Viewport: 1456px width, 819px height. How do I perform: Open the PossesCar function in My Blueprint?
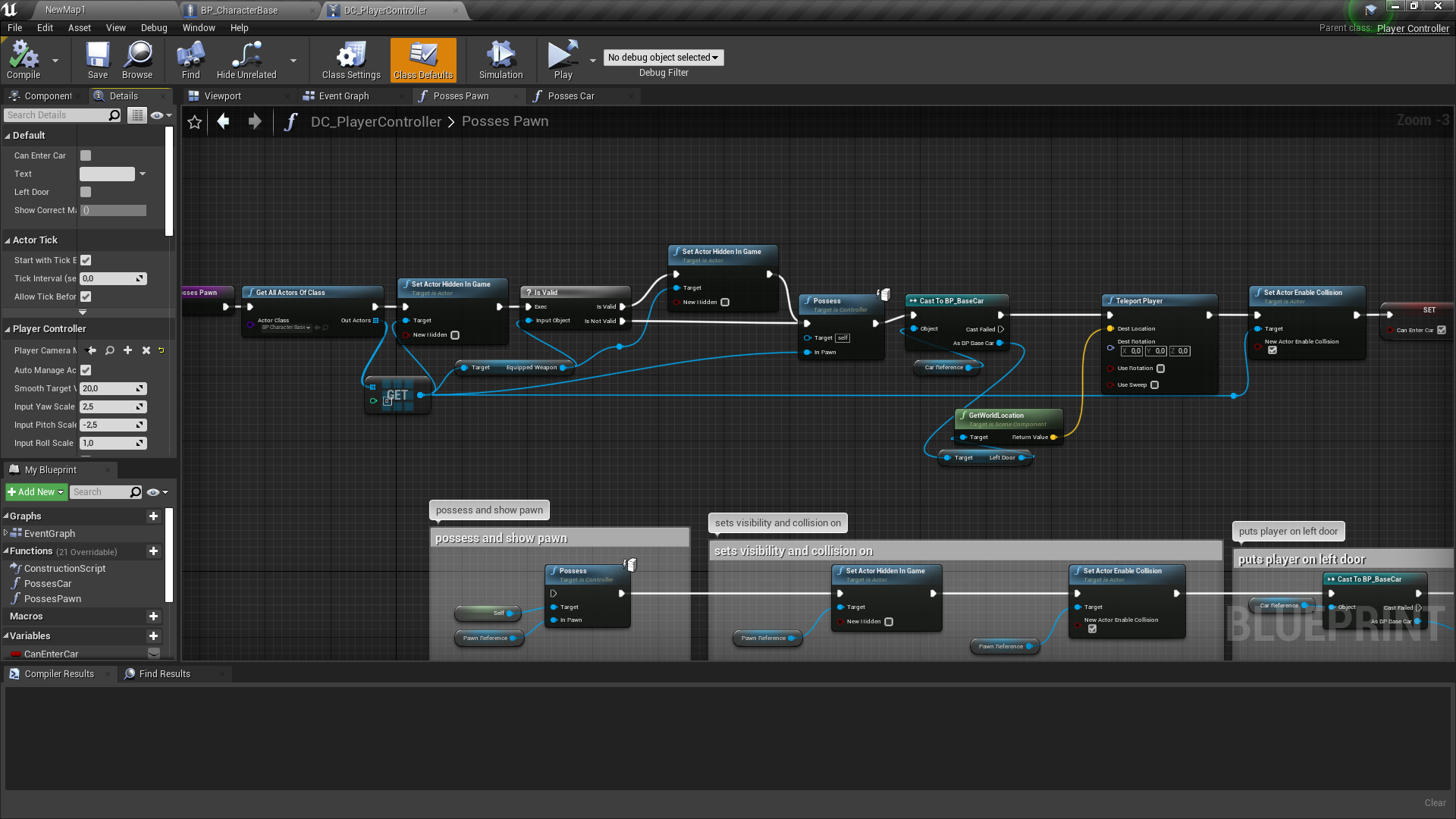tap(48, 584)
